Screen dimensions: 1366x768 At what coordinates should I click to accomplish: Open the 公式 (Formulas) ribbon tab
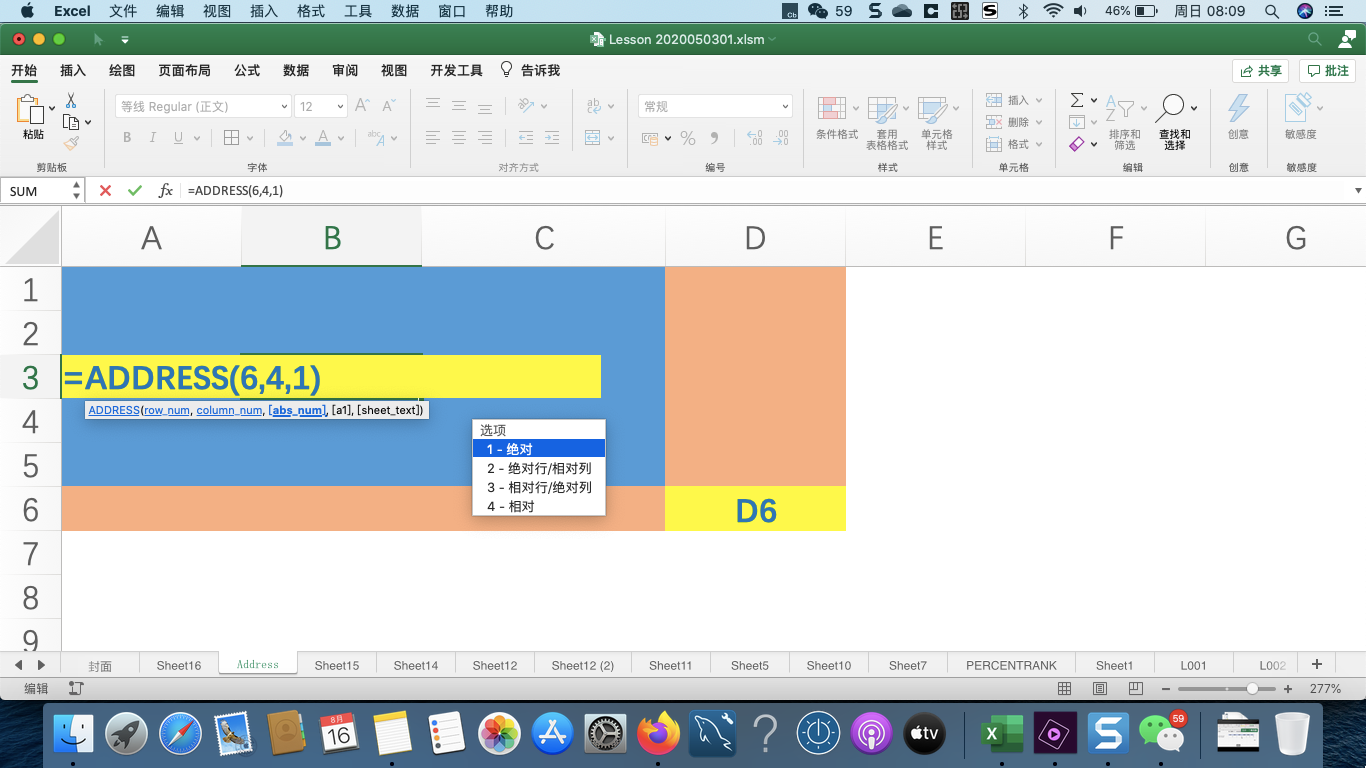(247, 70)
